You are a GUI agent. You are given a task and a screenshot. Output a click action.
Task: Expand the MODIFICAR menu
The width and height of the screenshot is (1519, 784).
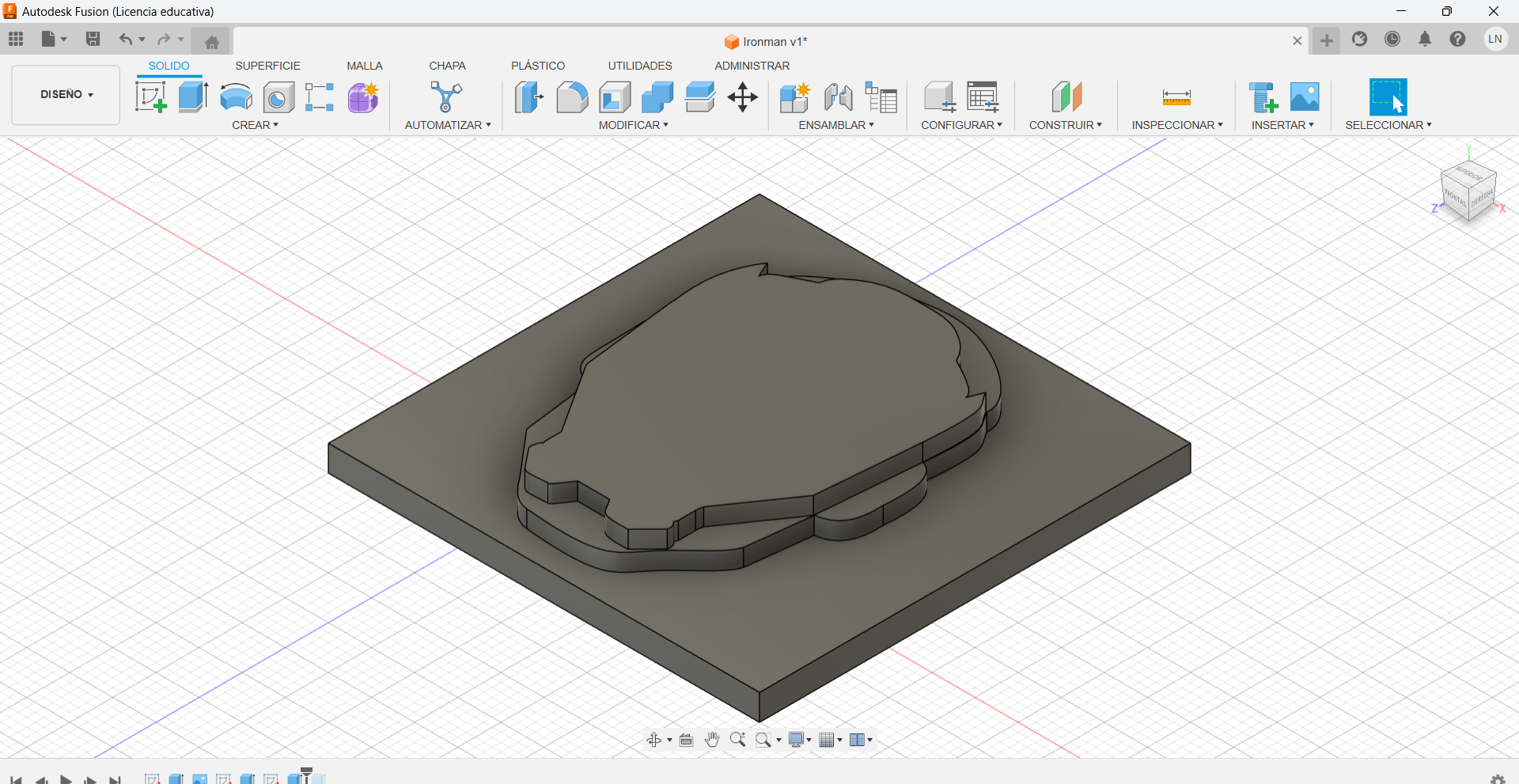pos(633,125)
